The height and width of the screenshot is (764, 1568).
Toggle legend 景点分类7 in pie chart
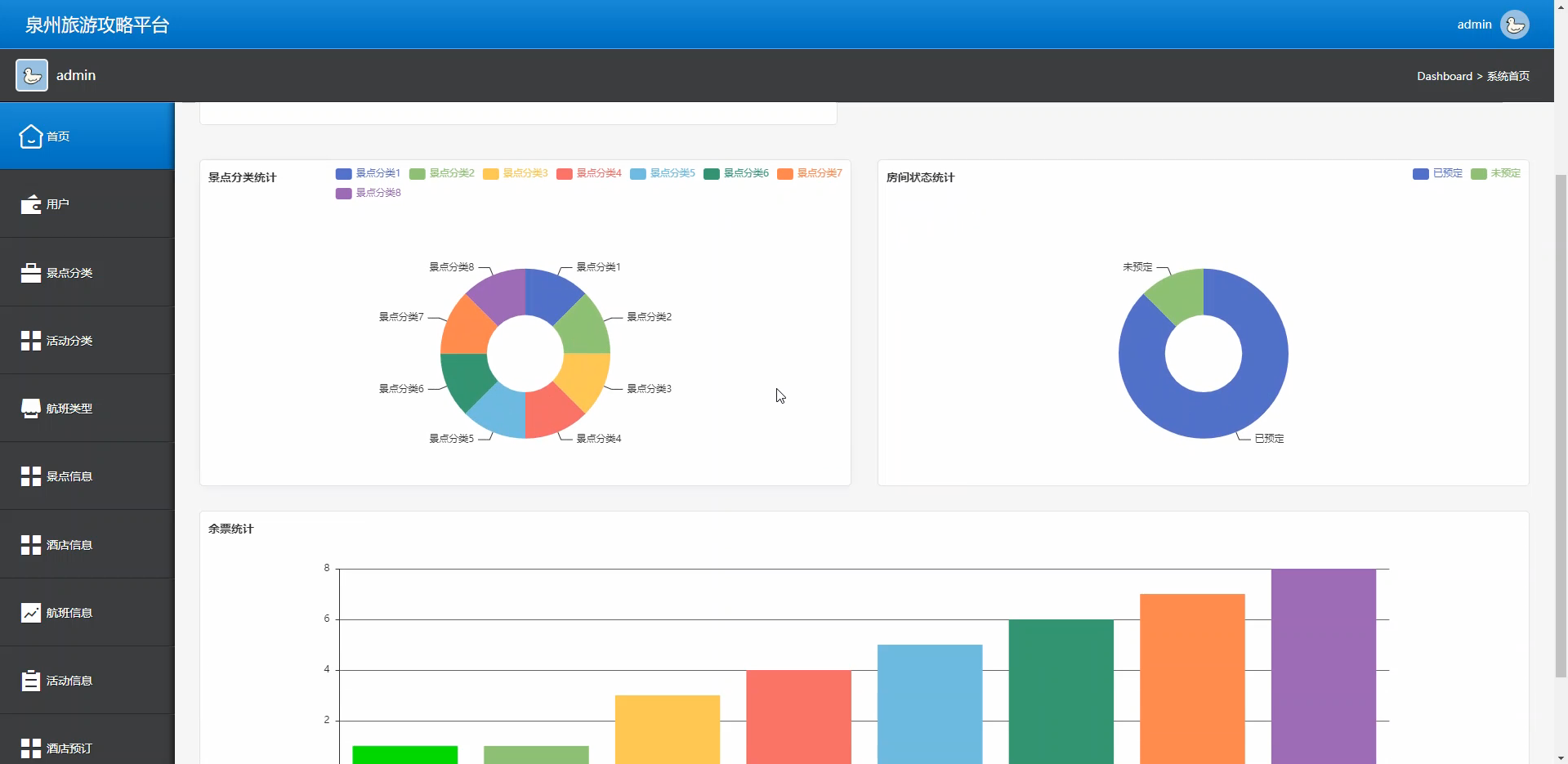click(810, 173)
